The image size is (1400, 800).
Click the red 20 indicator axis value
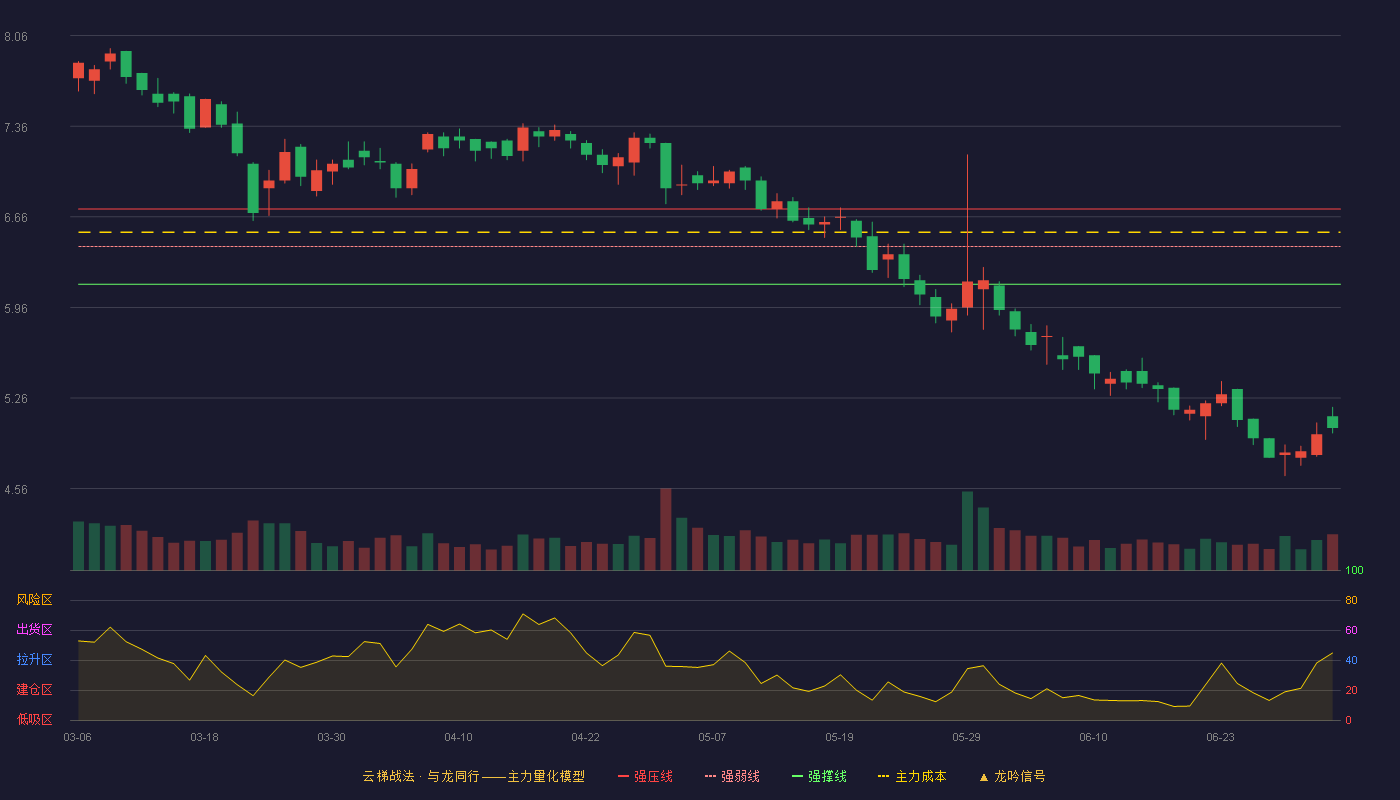tap(1351, 690)
